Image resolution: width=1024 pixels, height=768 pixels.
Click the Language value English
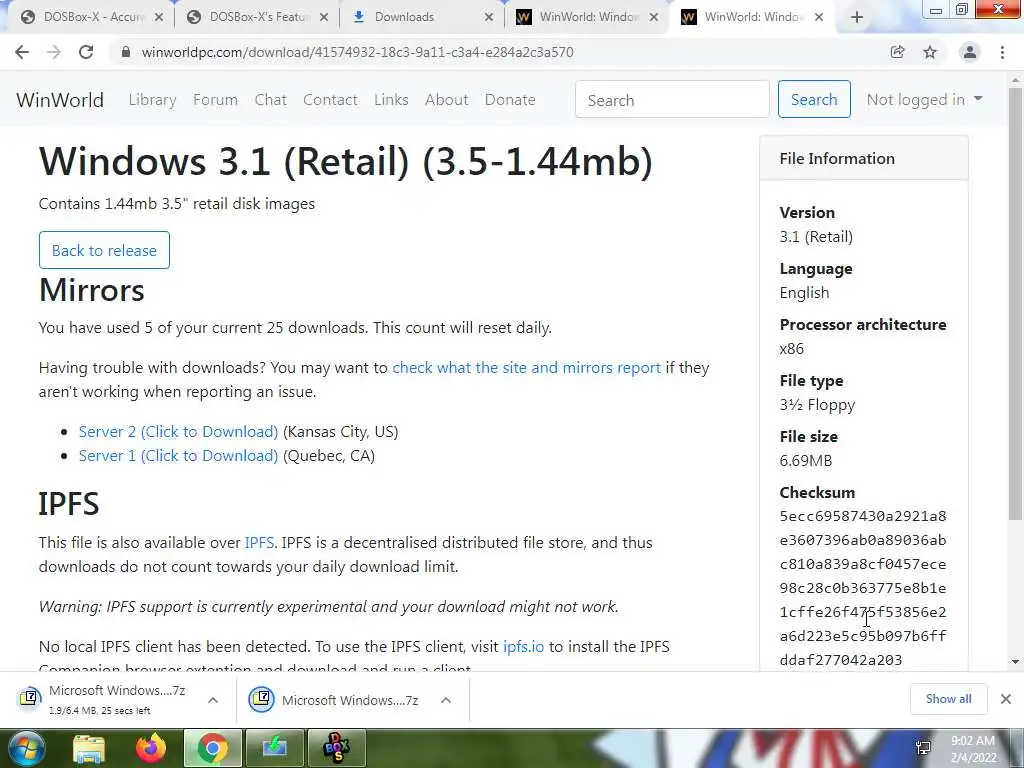coord(804,293)
